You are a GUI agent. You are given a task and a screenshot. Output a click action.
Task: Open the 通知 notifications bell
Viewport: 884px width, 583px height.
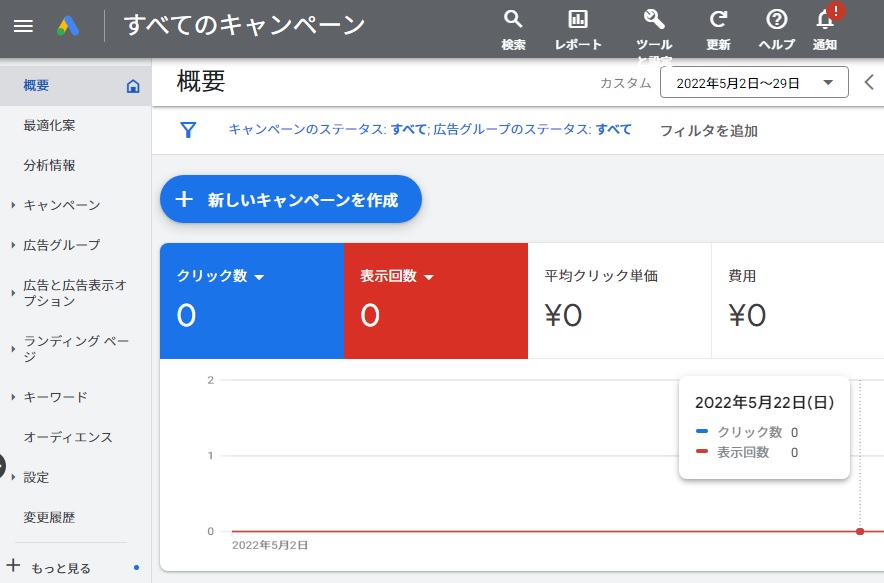(x=825, y=20)
